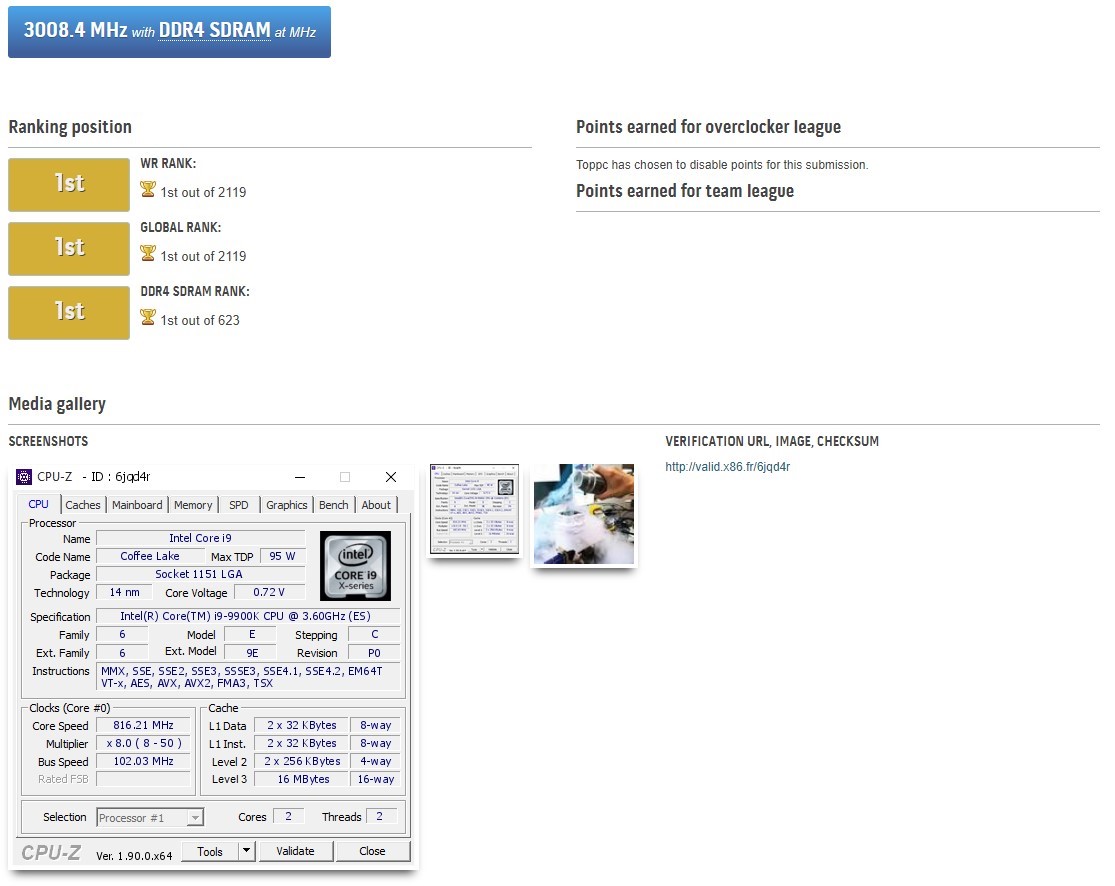Open the valid.x86.fr/6jqd4r verification link
1115x886 pixels.
click(727, 466)
